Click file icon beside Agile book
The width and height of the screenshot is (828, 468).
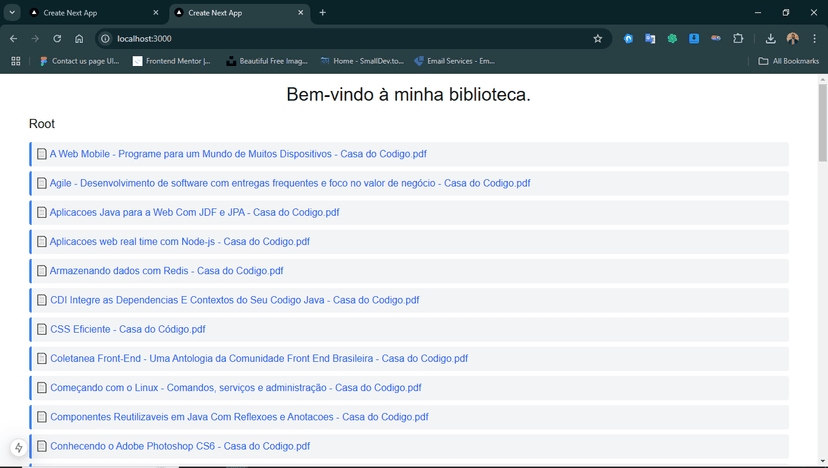[42, 183]
